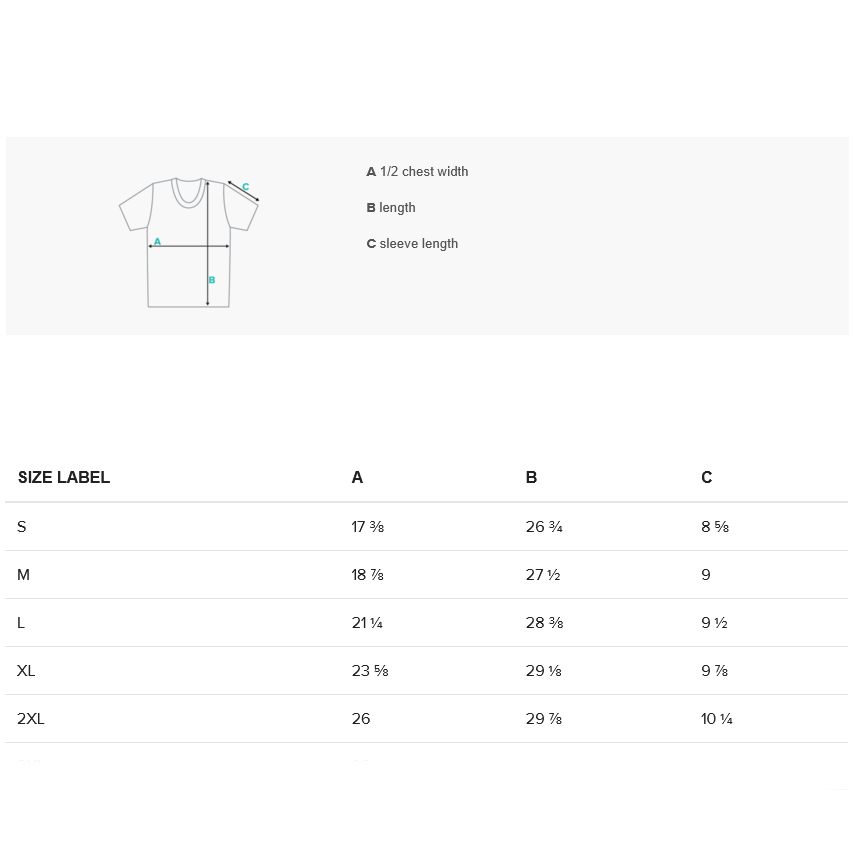Select the 2XL size row label
The image size is (854, 854).
point(31,719)
